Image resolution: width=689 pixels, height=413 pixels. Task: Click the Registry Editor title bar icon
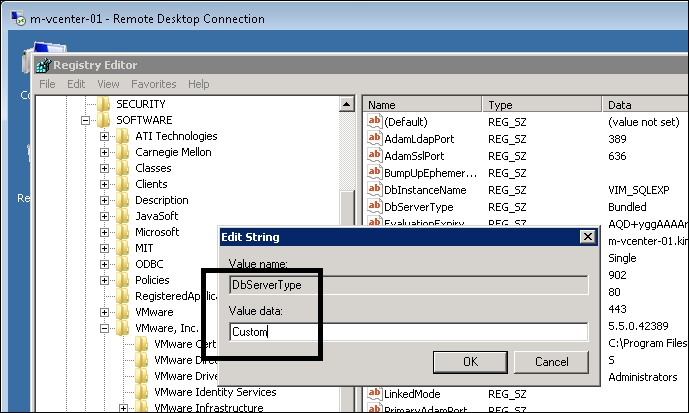[x=44, y=65]
